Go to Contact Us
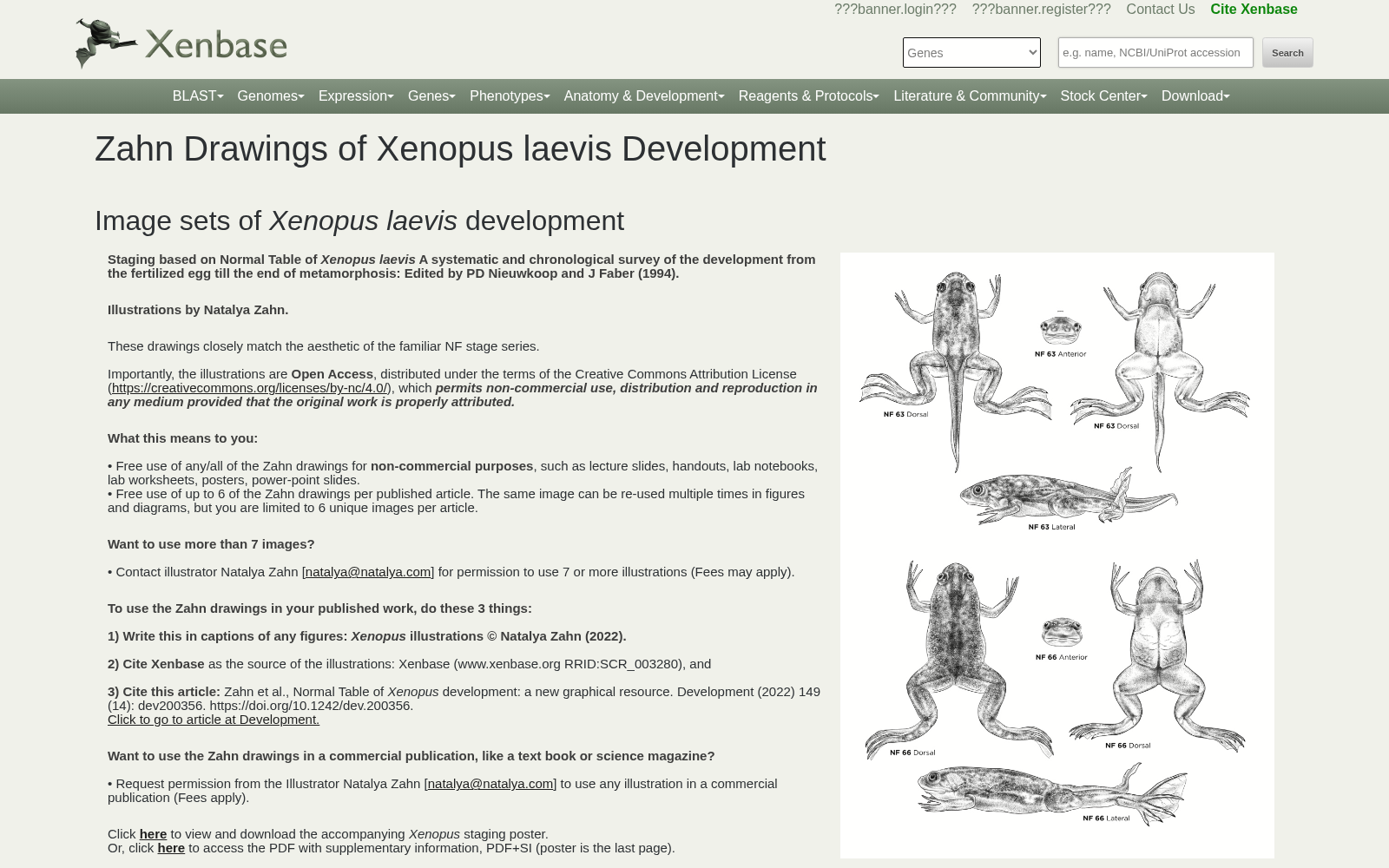Screen dimensions: 1389x868 coord(1160,9)
